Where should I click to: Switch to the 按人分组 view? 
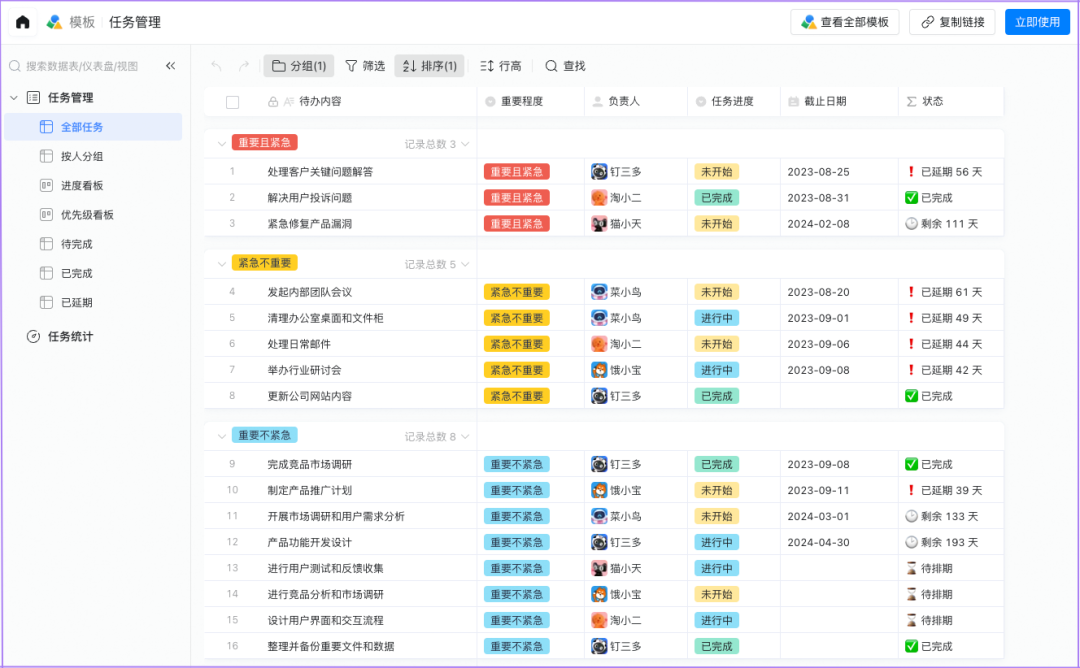tap(82, 156)
